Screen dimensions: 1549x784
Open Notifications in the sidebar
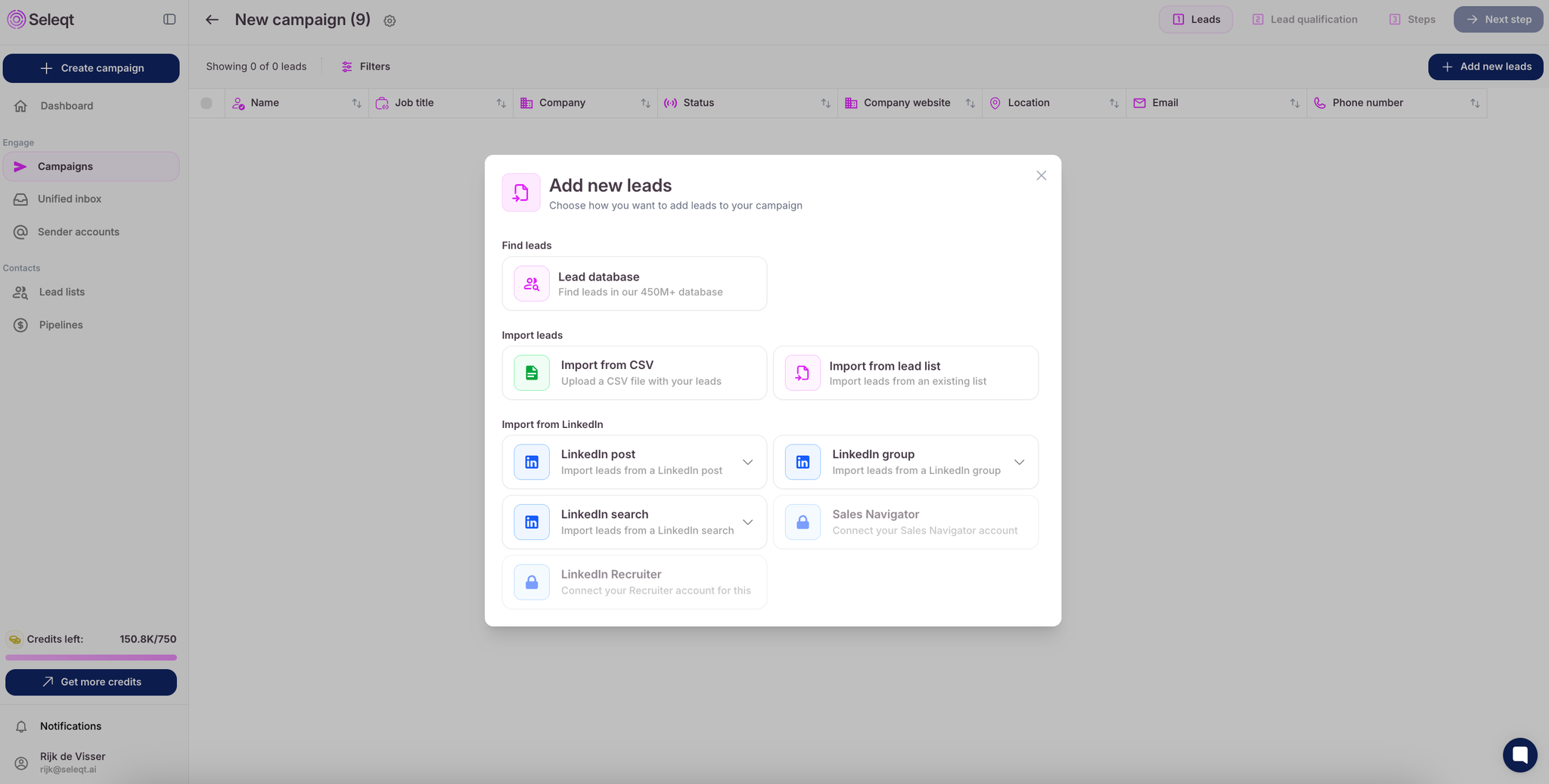[x=91, y=727]
